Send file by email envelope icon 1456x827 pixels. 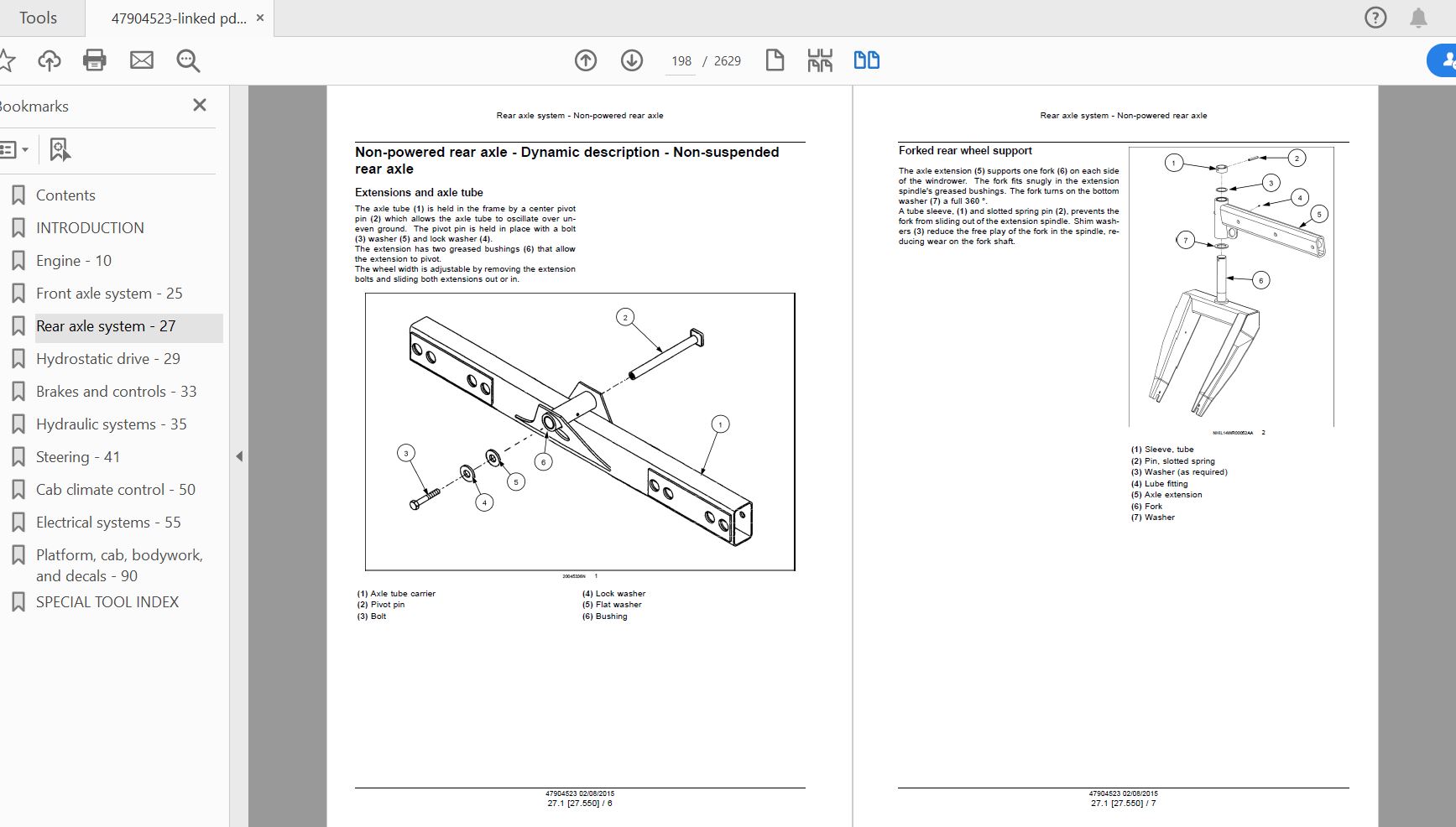point(141,60)
